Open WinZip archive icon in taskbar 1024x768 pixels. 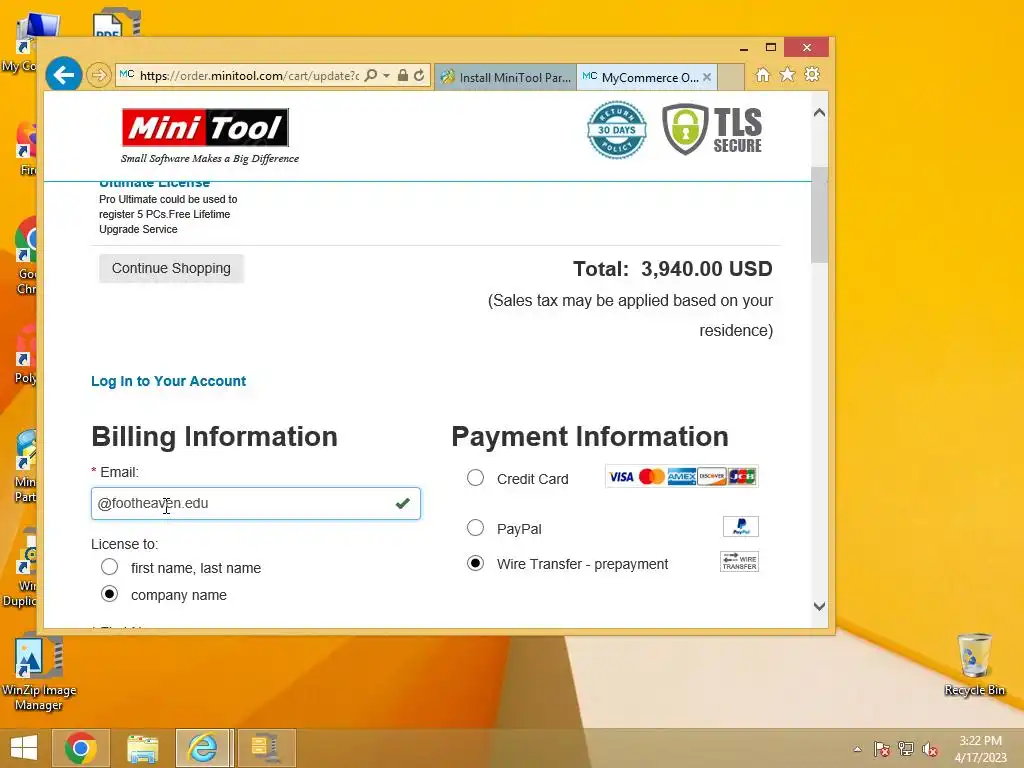tap(265, 748)
